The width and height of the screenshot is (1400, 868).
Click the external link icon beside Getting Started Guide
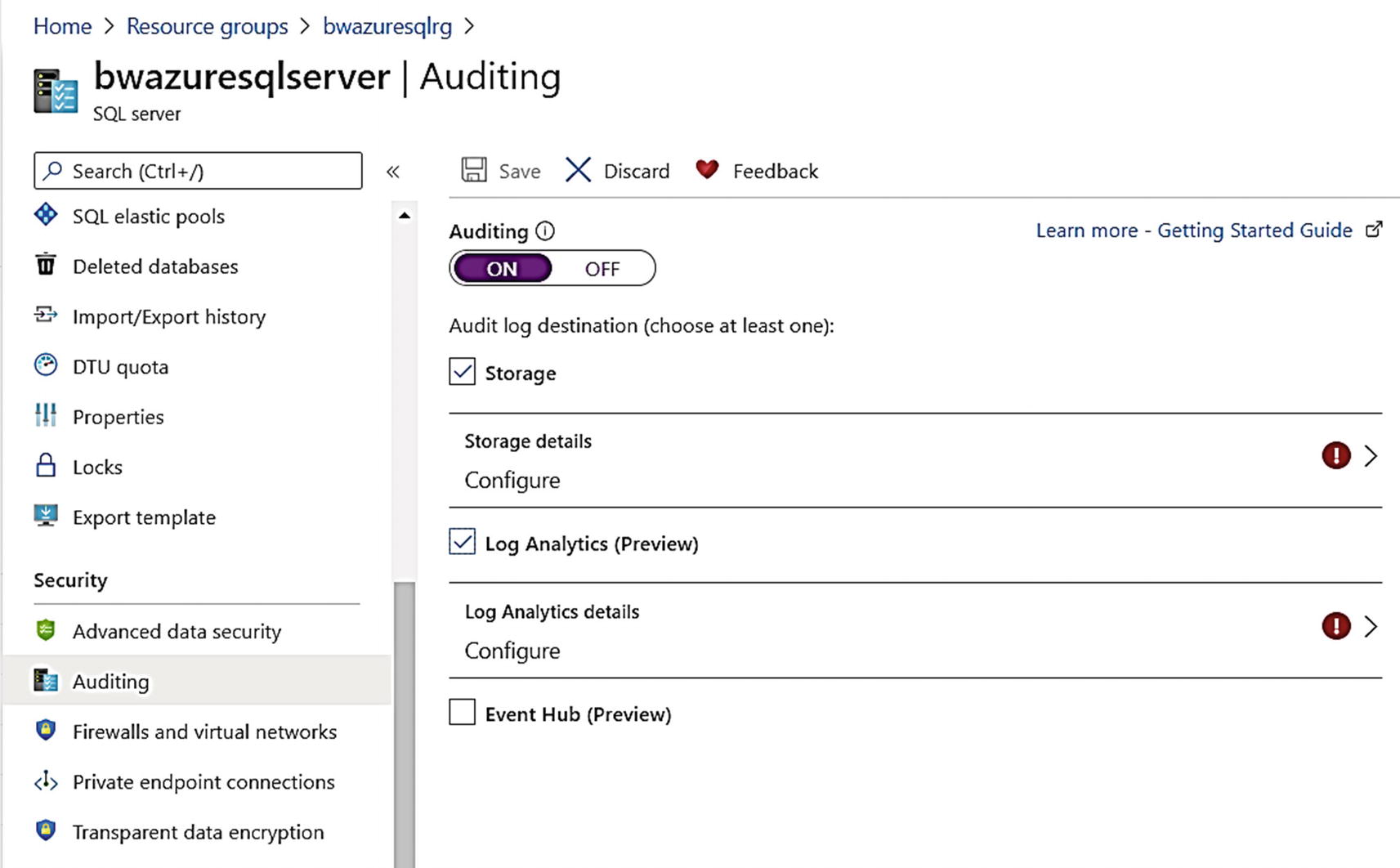(1374, 230)
